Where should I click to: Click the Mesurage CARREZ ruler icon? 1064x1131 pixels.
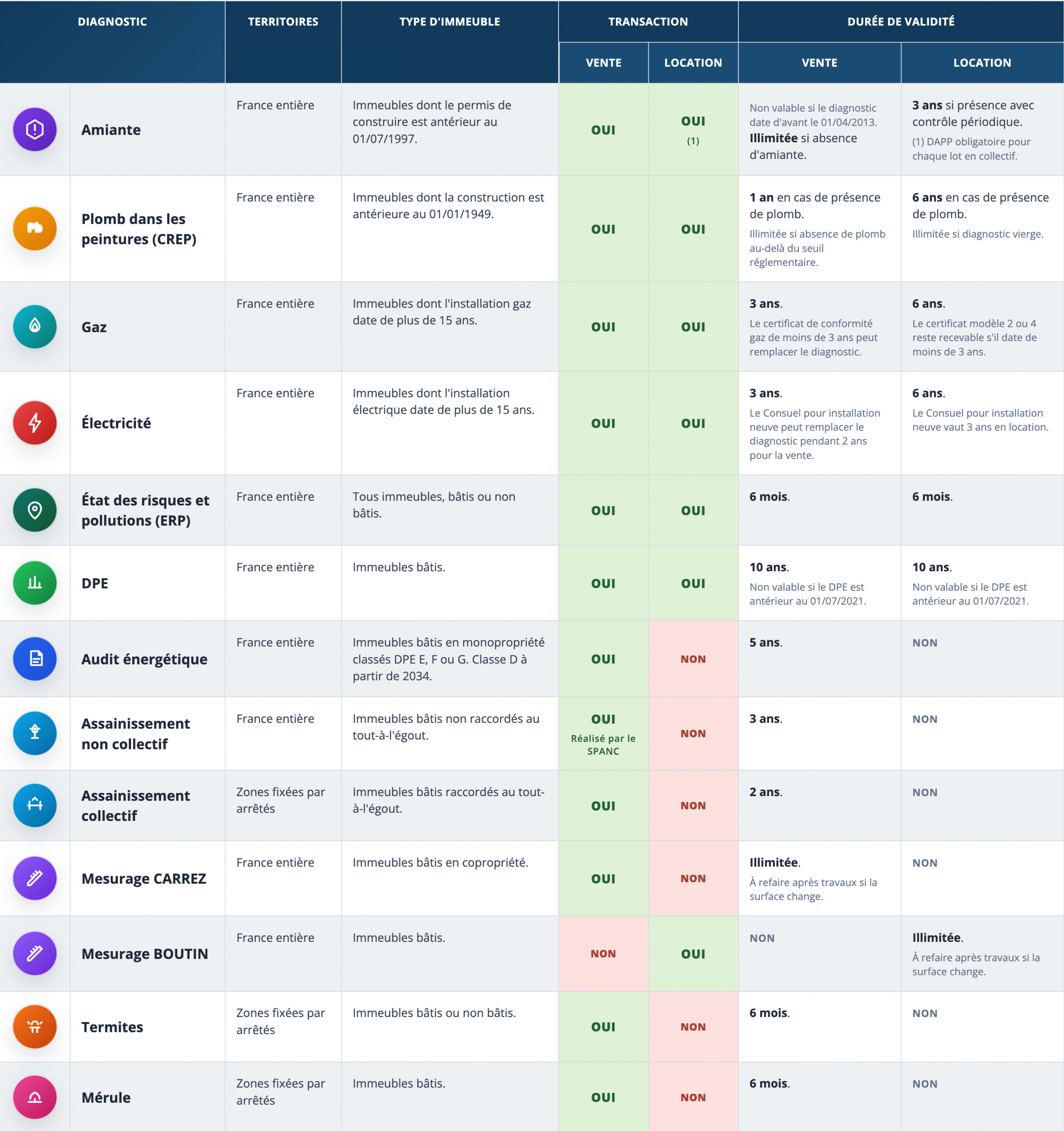click(35, 878)
